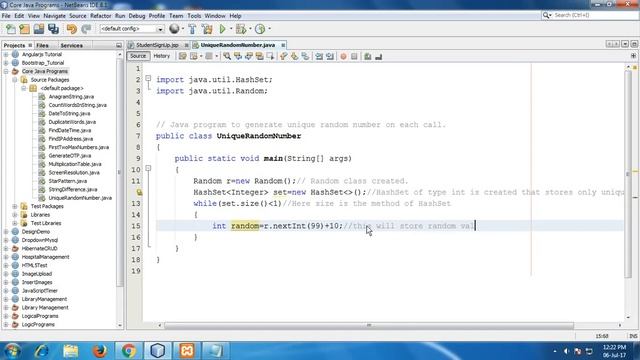Click the Stop Macro Recording icon
Image resolution: width=640 pixels, height=360 pixels.
[354, 56]
